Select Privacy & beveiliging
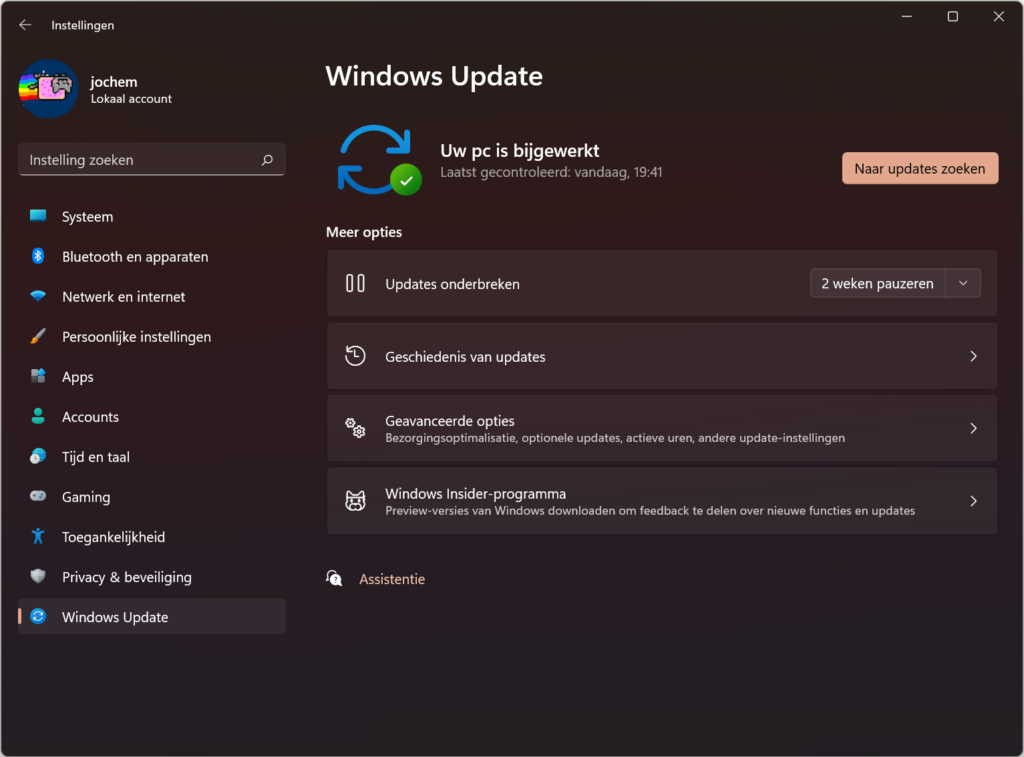 [152, 576]
